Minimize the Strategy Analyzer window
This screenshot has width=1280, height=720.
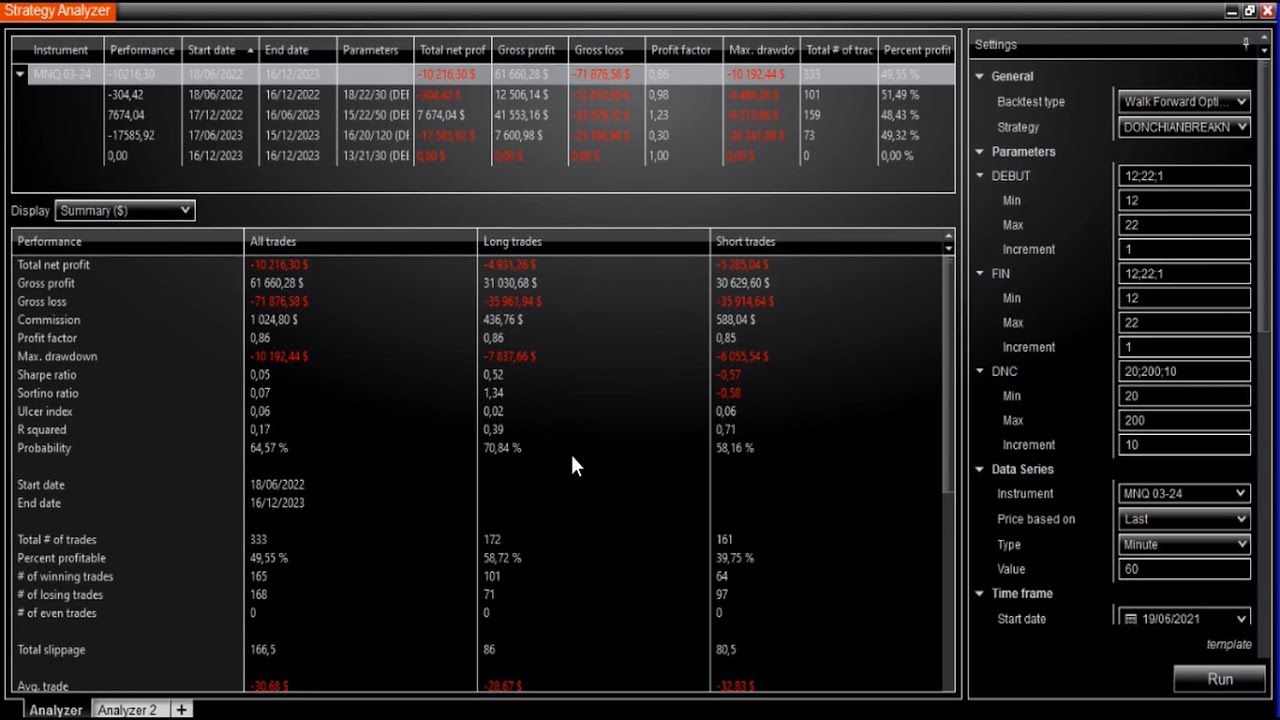(1232, 11)
